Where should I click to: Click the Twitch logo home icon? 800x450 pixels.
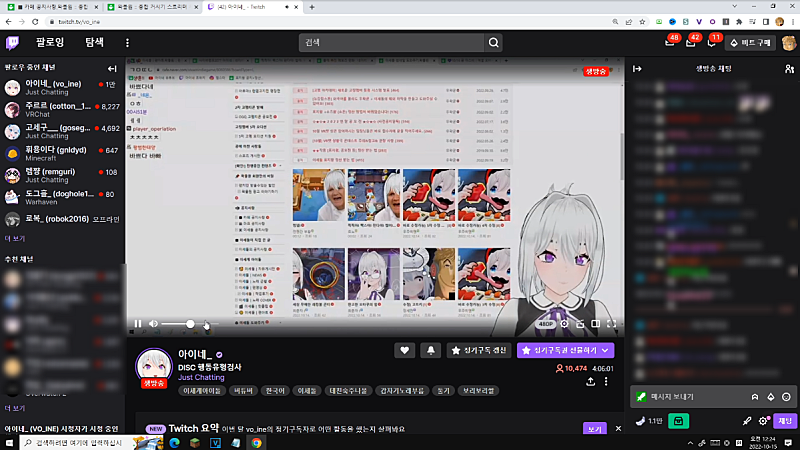click(x=12, y=43)
